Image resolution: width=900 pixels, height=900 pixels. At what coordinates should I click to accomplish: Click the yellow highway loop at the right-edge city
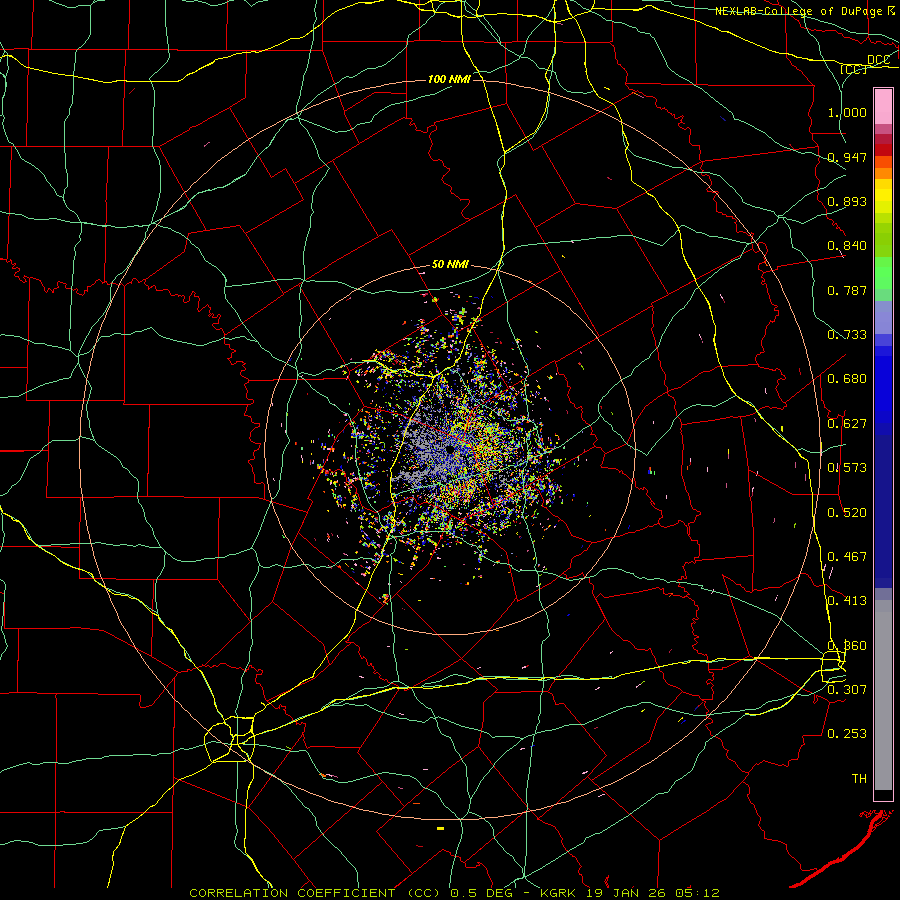click(x=833, y=667)
